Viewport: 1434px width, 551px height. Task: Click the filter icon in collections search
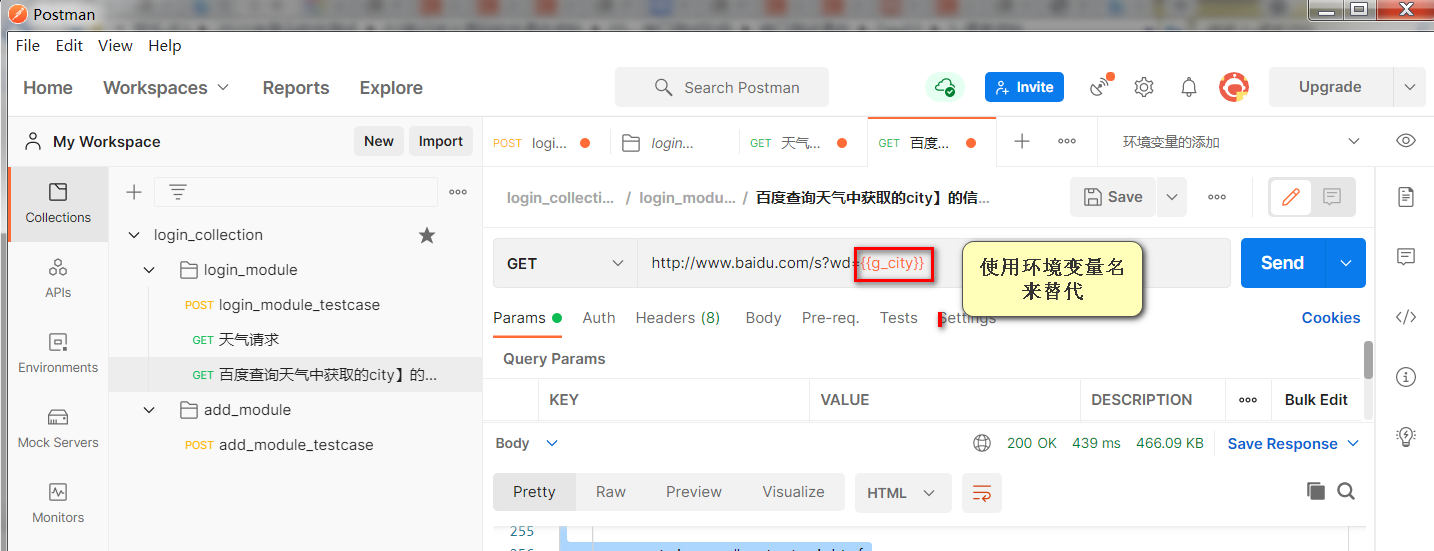pyautogui.click(x=178, y=192)
